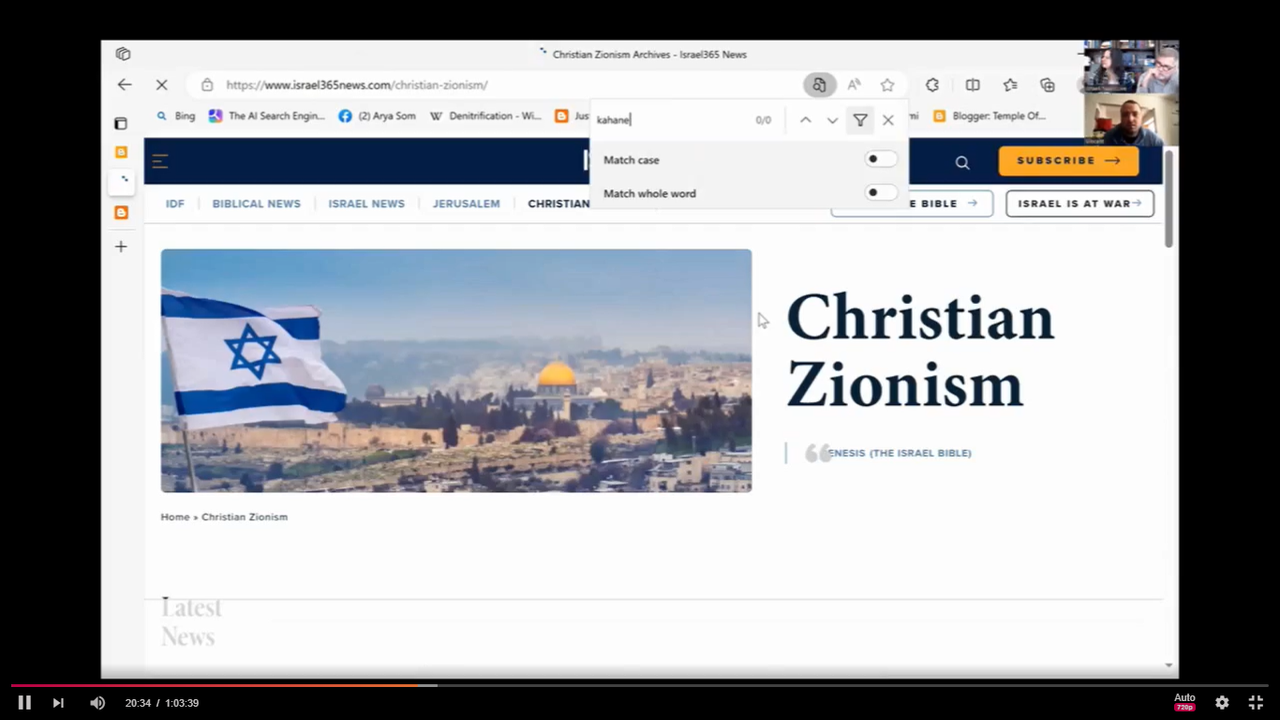This screenshot has width=1280, height=720.
Task: Click the Subscribe button
Action: coord(1068,161)
